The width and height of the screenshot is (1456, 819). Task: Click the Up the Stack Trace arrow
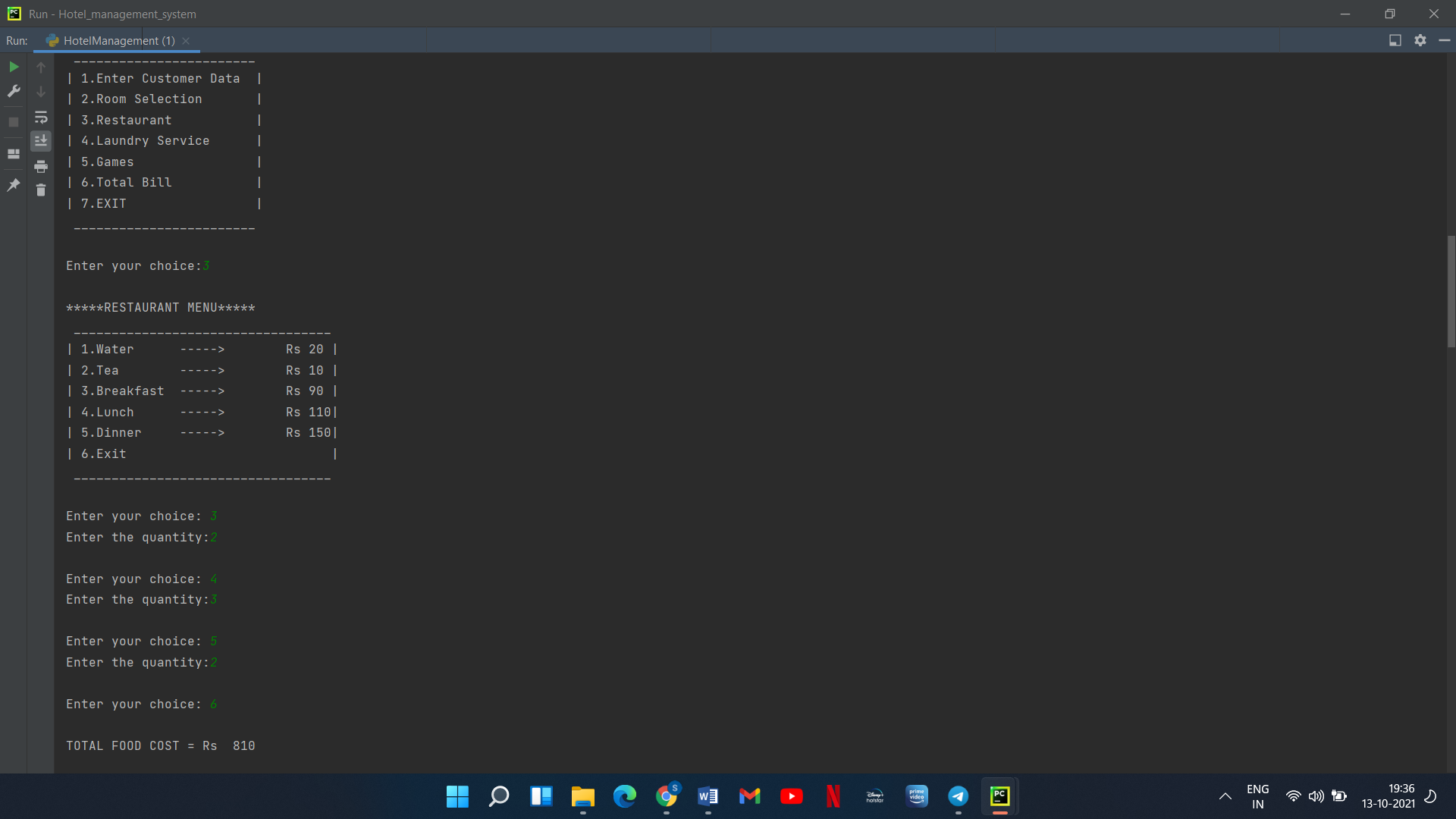(41, 67)
